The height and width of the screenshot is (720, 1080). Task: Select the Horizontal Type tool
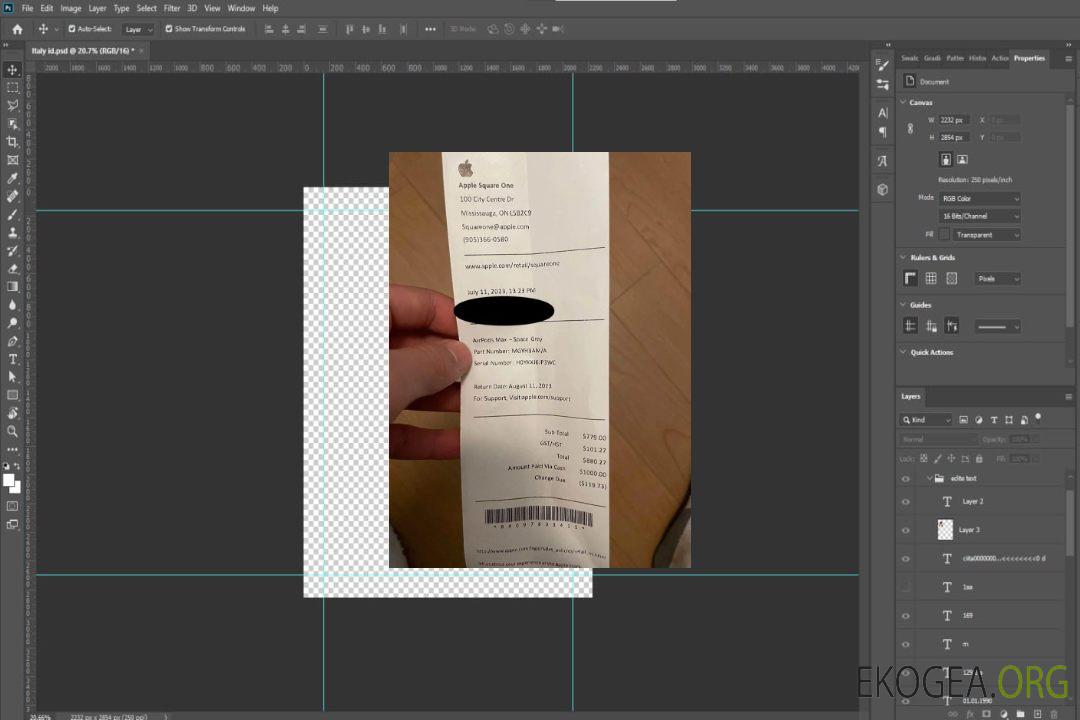[x=12, y=359]
